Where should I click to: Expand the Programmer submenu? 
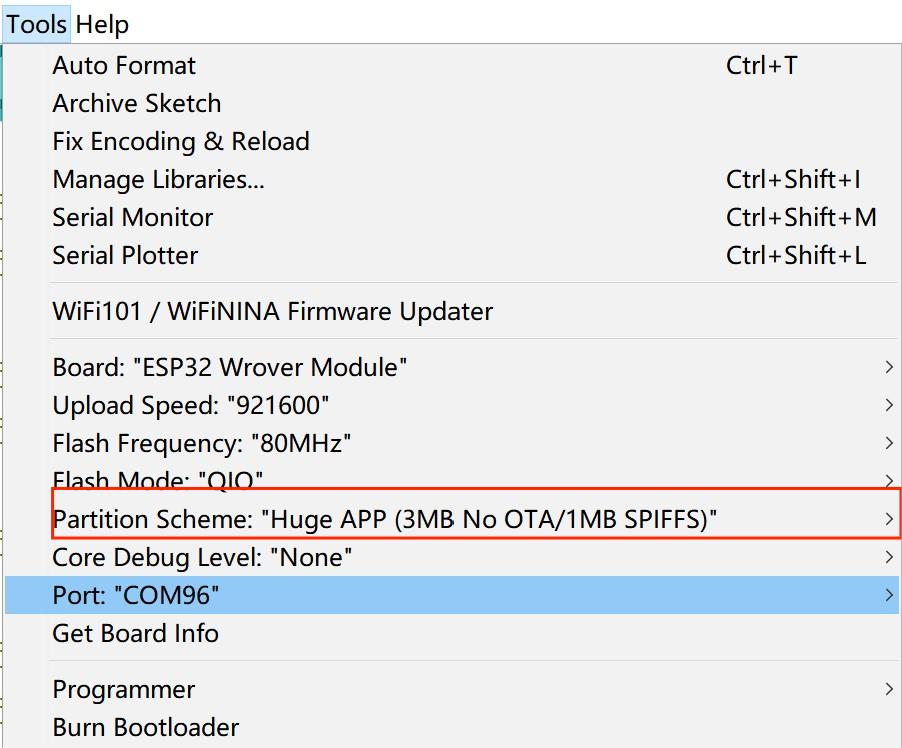point(124,690)
